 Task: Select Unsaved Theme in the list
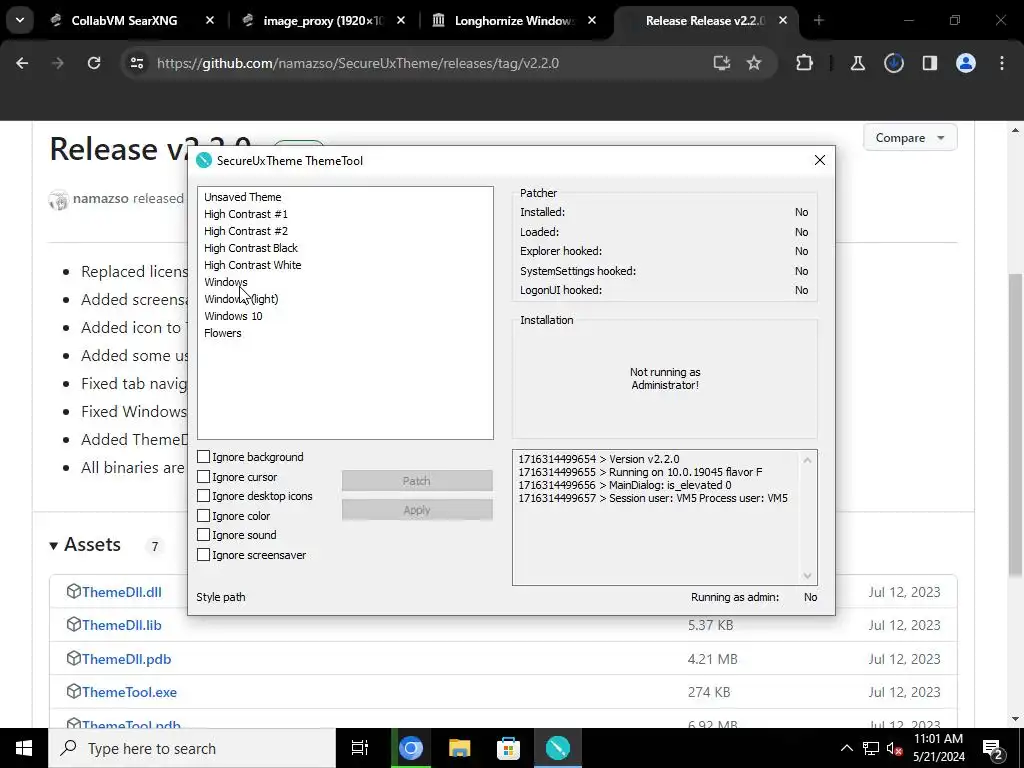tap(242, 197)
